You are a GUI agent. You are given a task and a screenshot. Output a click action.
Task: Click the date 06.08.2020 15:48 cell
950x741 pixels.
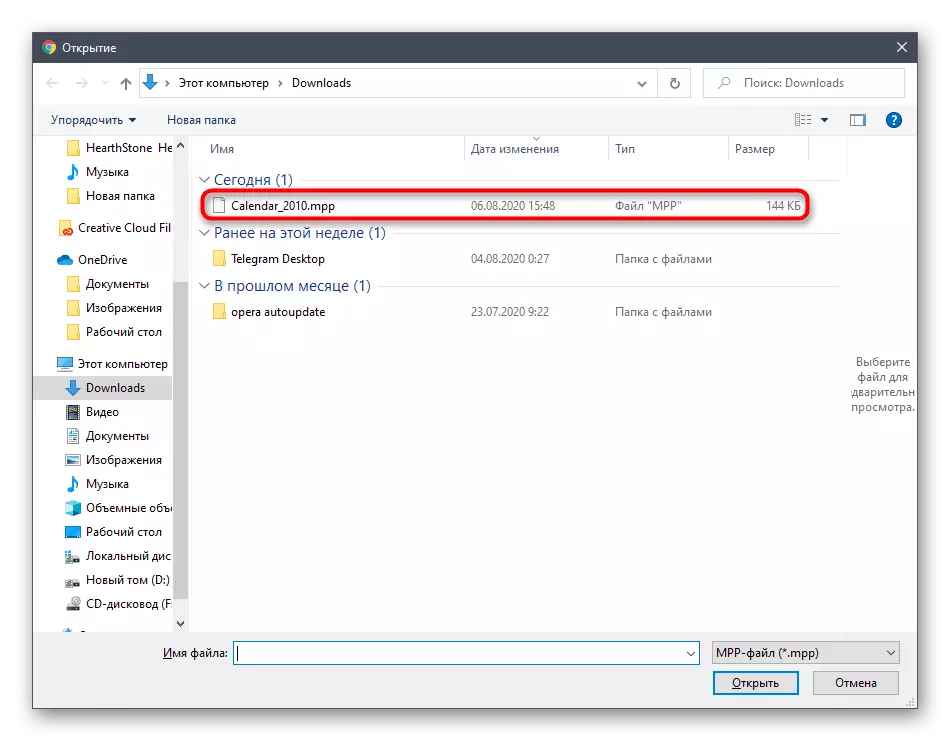click(513, 206)
